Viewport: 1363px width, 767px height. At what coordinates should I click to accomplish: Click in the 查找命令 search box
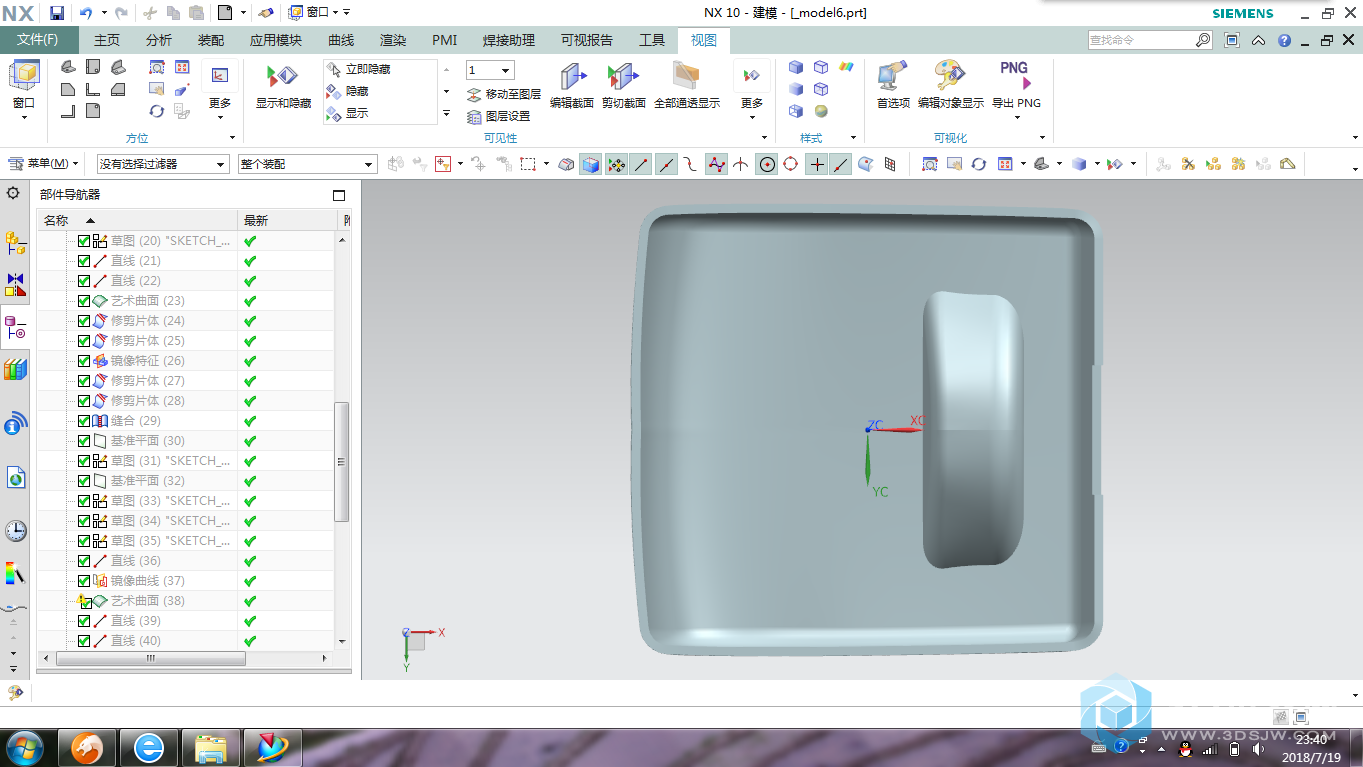[1140, 40]
